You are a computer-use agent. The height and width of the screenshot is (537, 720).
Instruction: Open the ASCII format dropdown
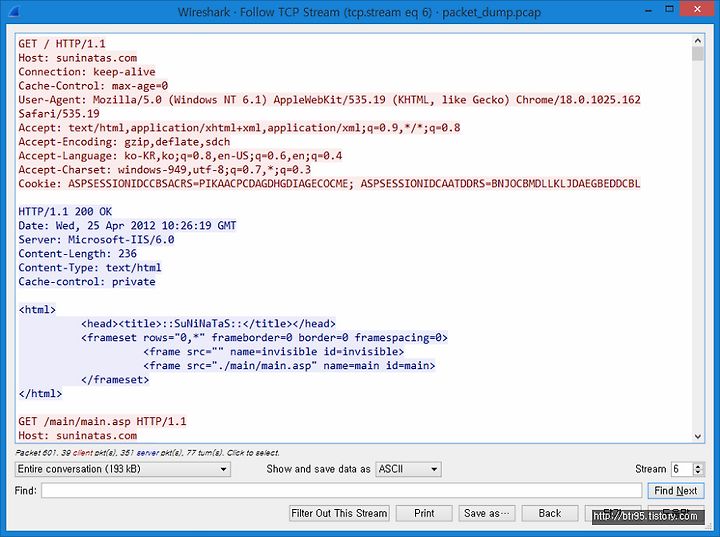(x=408, y=469)
